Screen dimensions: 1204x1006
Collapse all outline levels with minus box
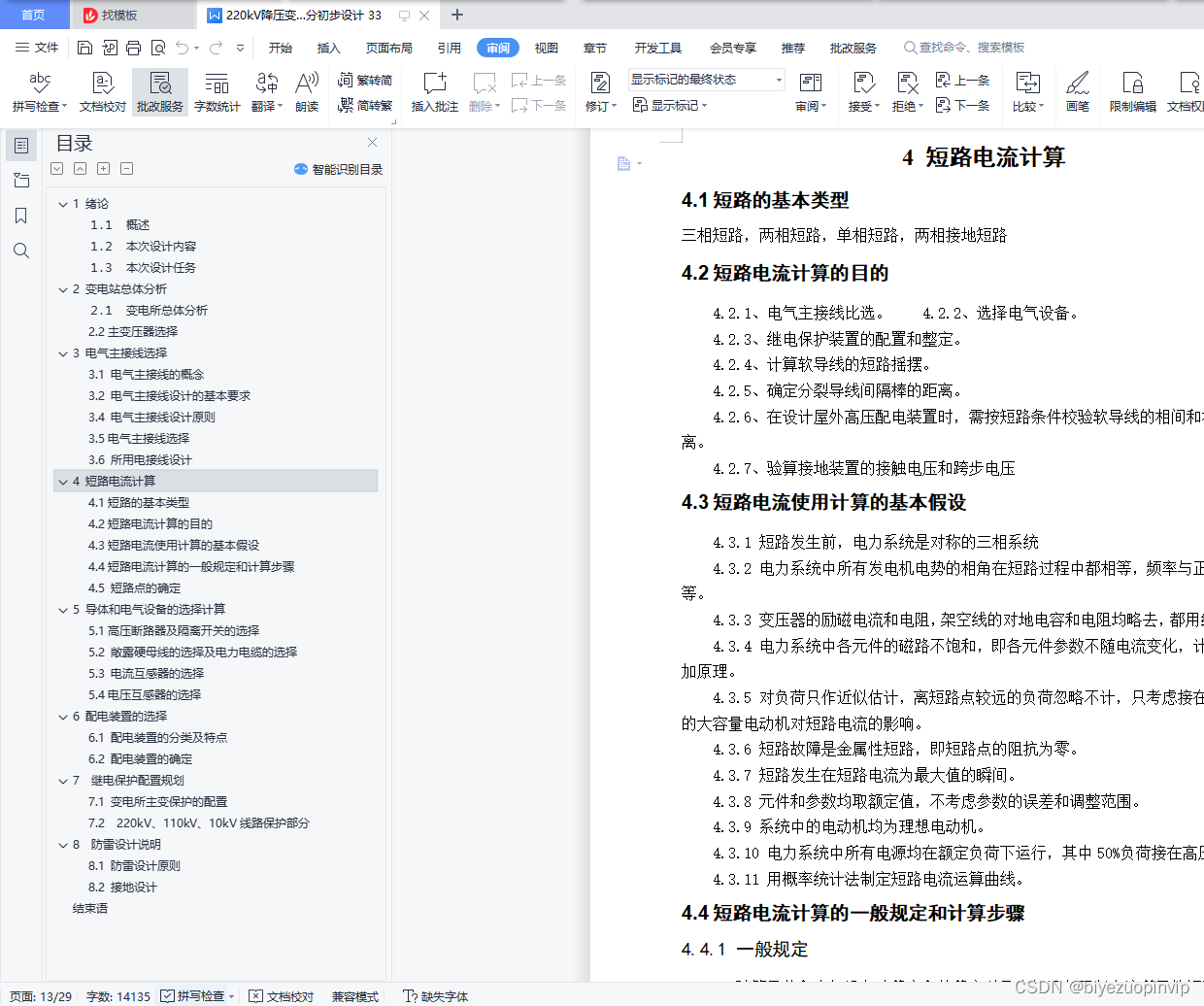tap(127, 169)
